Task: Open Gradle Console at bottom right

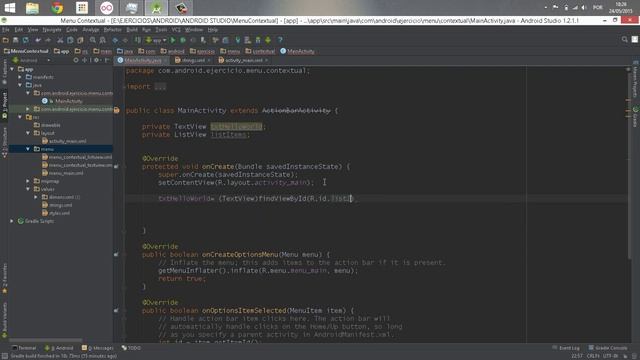Action: [x=608, y=348]
